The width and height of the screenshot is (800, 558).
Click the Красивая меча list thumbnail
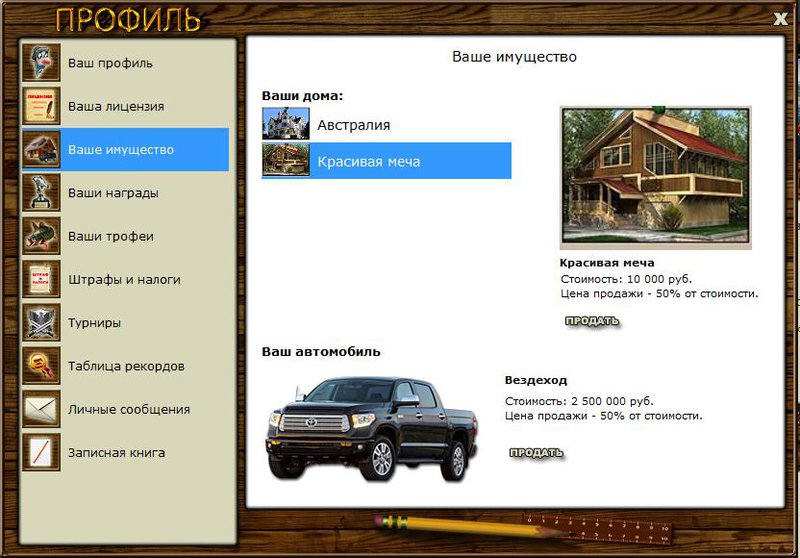pyautogui.click(x=286, y=160)
